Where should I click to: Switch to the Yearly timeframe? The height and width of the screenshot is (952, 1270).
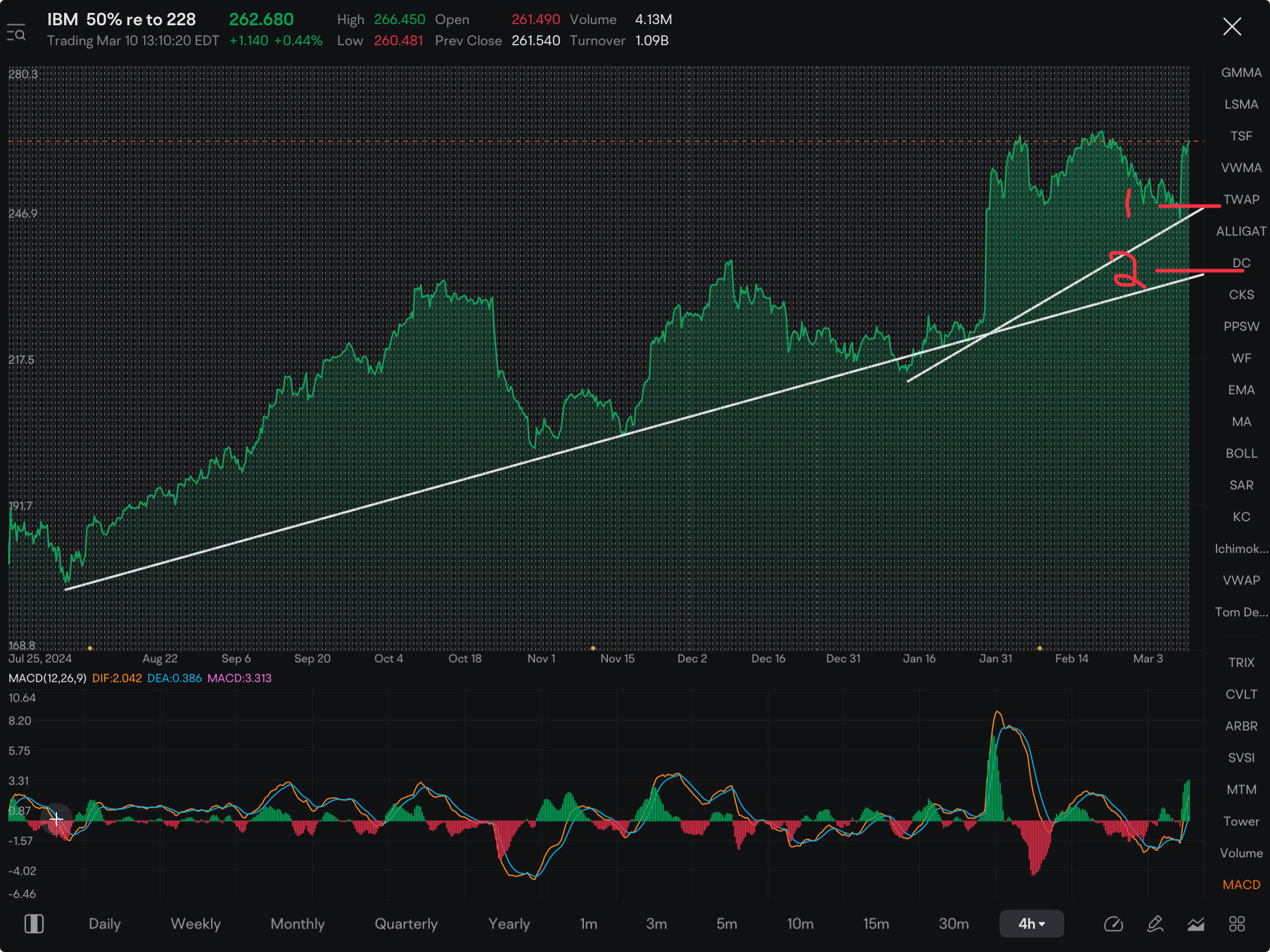point(509,924)
